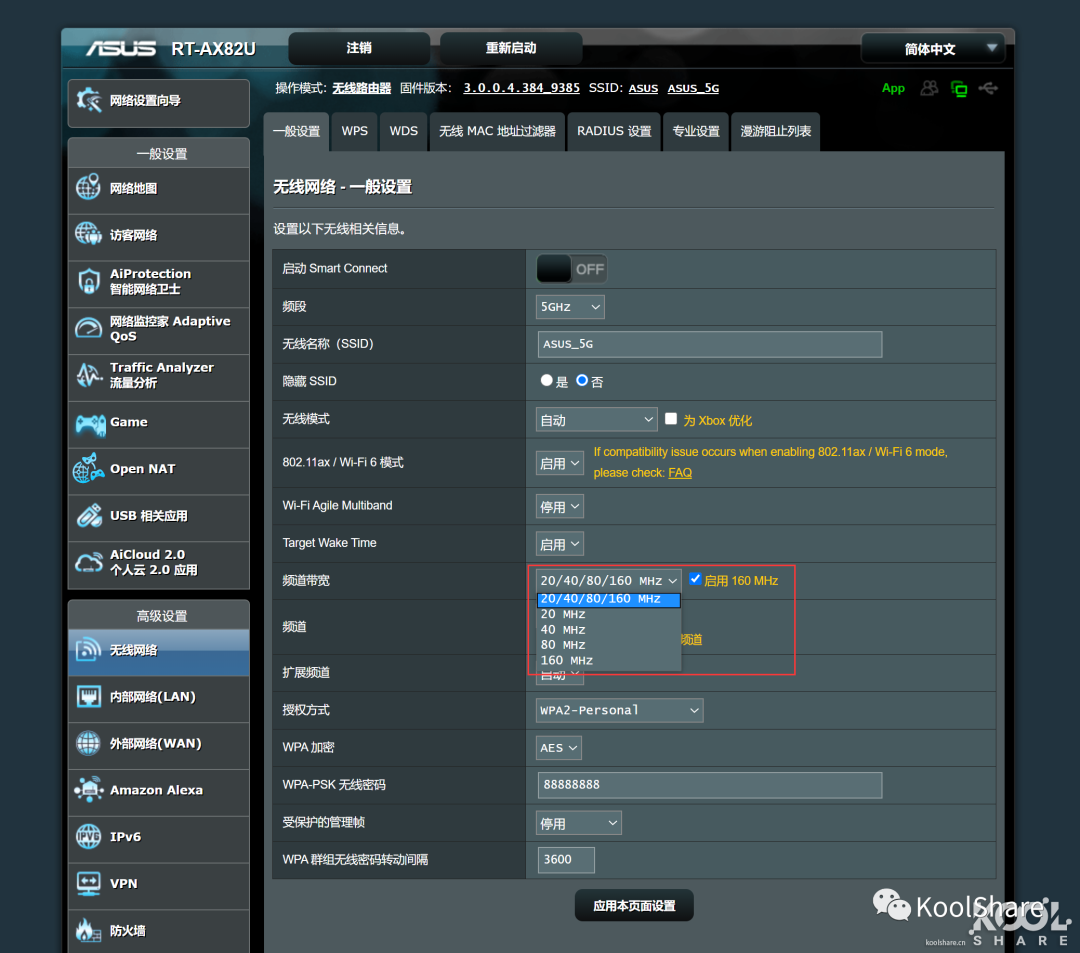Click the green network clients status icon
This screenshot has width=1080, height=953.
click(959, 88)
